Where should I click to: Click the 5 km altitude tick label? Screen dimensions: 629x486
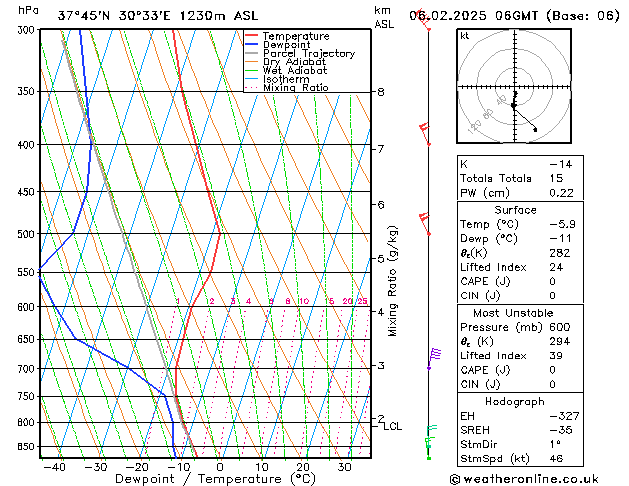[x=381, y=259]
